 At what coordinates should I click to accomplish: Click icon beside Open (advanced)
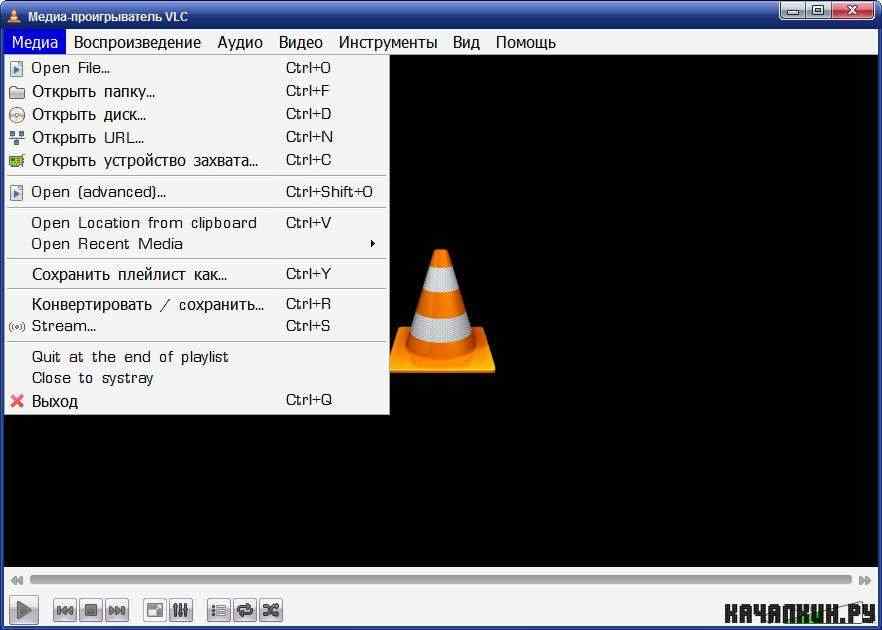click(17, 193)
